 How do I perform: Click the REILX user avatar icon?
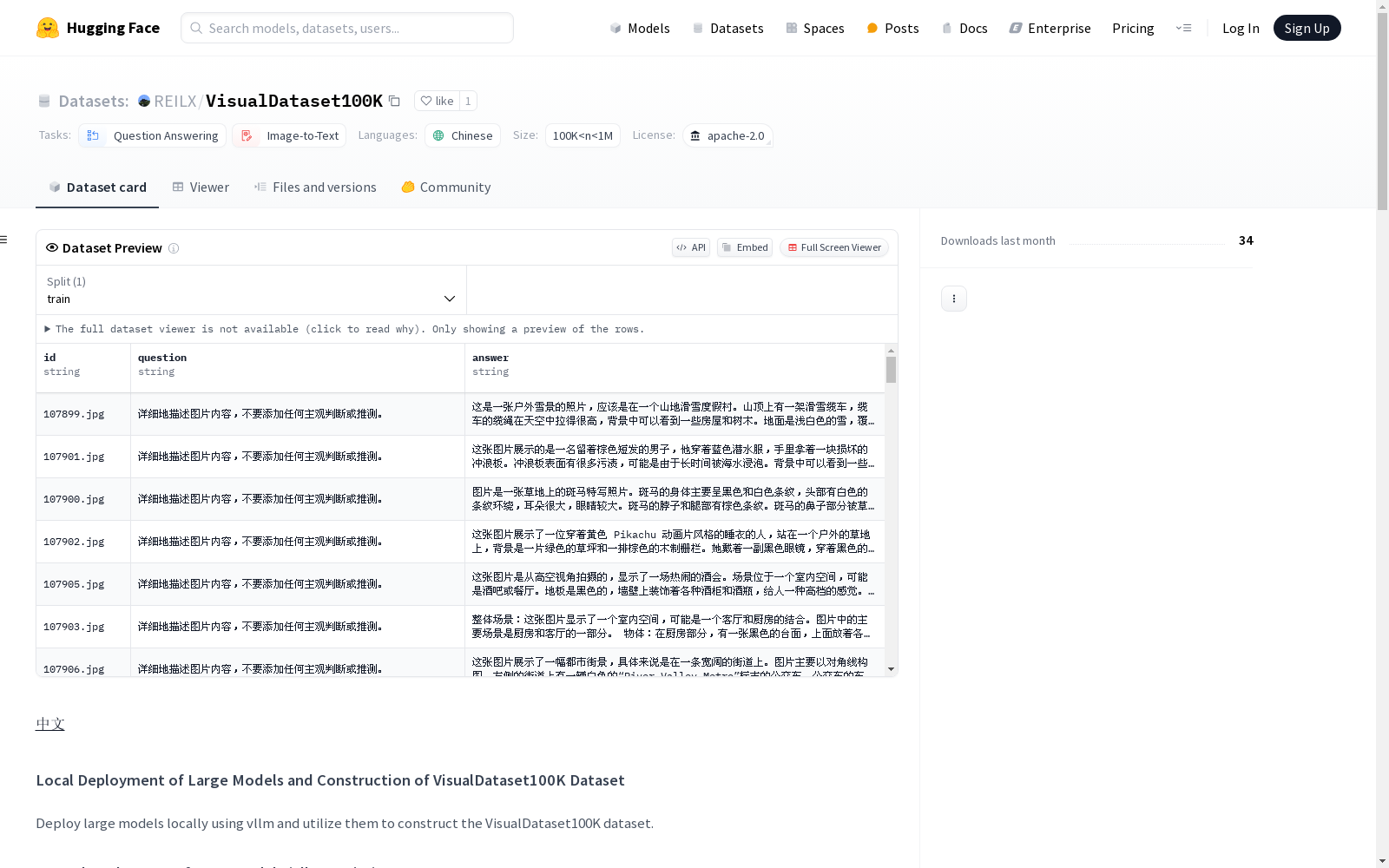(x=144, y=101)
